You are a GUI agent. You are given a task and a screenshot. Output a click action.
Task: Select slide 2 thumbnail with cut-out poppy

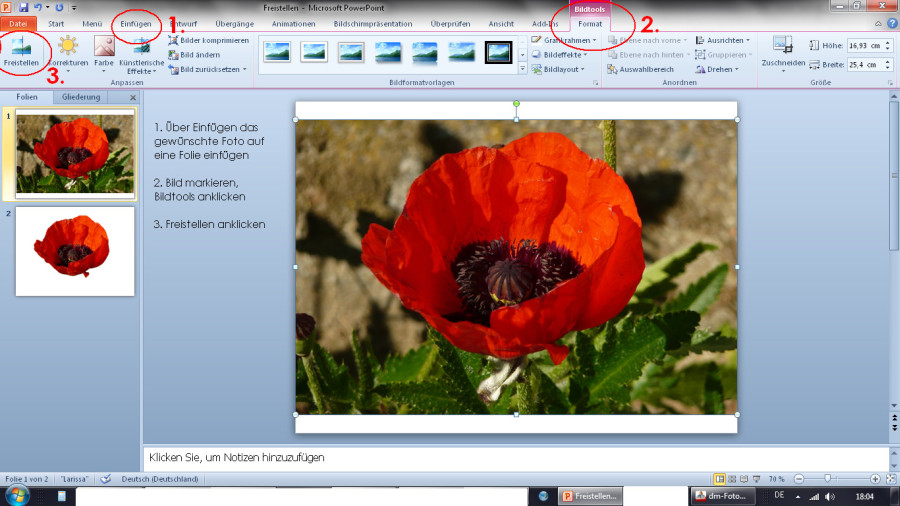point(75,251)
